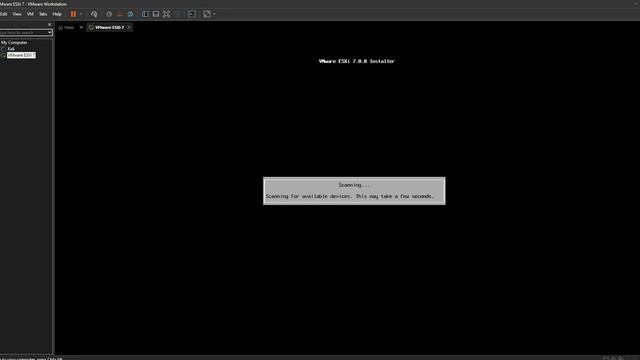Click the Send Ctrl+Alt+Del toolbar icon
The height and width of the screenshot is (360, 640).
(94, 14)
